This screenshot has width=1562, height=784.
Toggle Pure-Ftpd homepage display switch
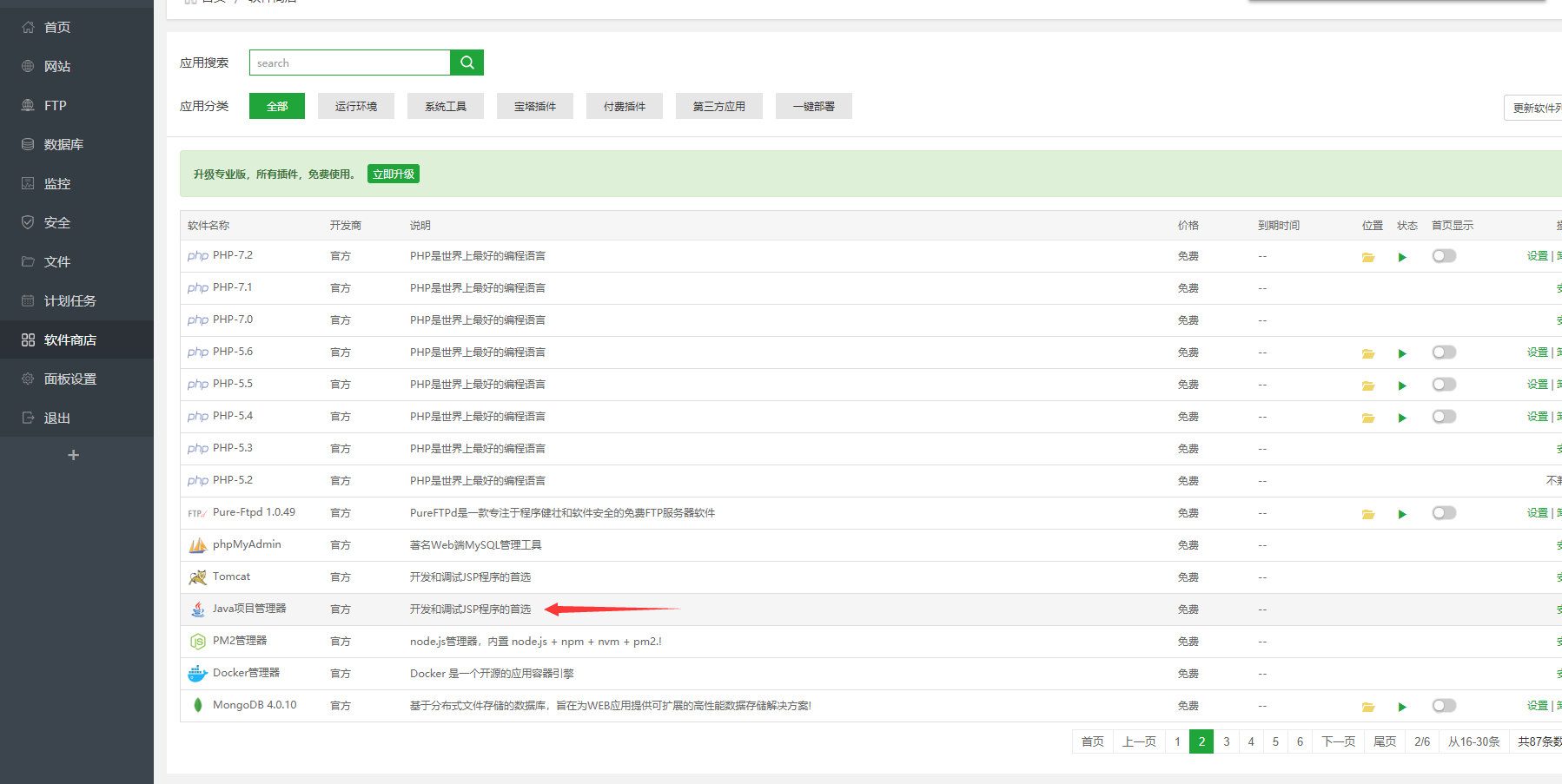click(1444, 513)
